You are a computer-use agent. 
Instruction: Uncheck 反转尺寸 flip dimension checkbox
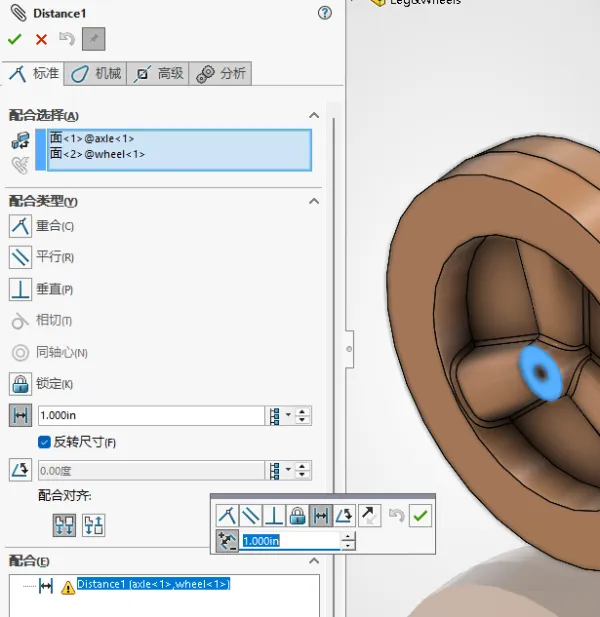click(44, 442)
